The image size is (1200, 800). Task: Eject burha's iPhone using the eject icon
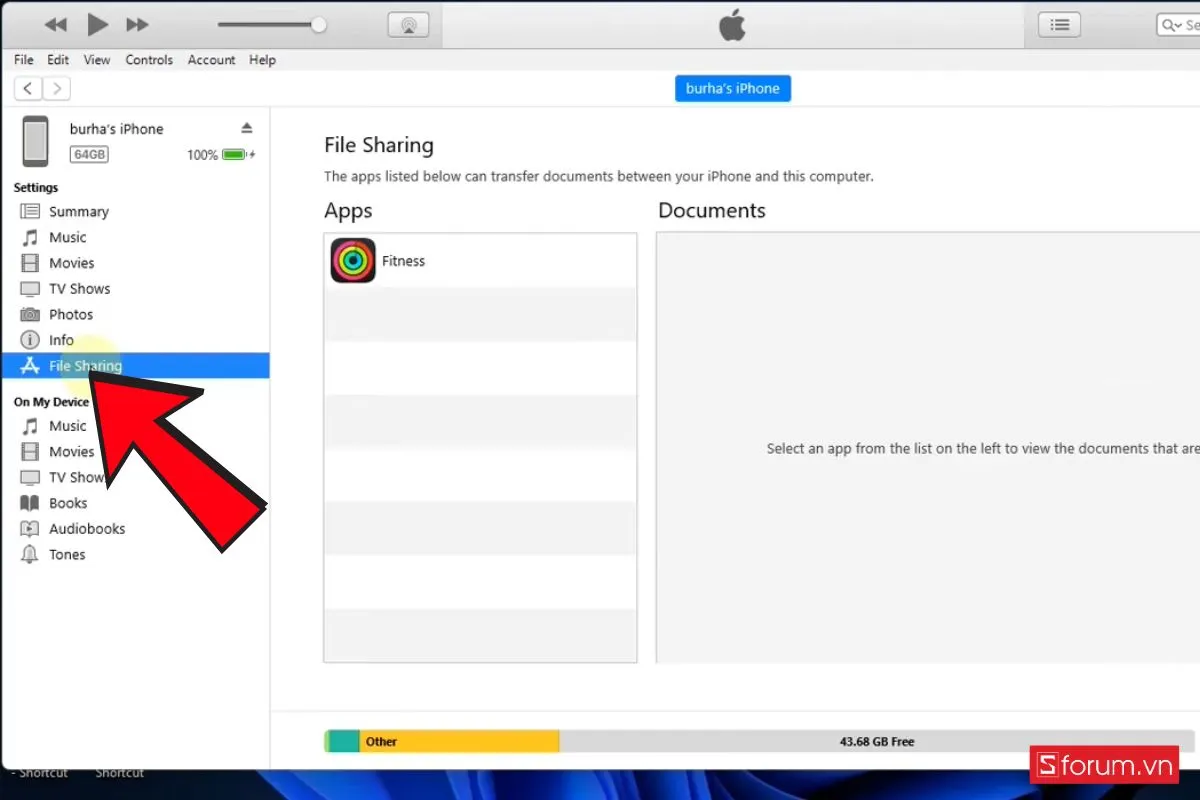pyautogui.click(x=246, y=127)
